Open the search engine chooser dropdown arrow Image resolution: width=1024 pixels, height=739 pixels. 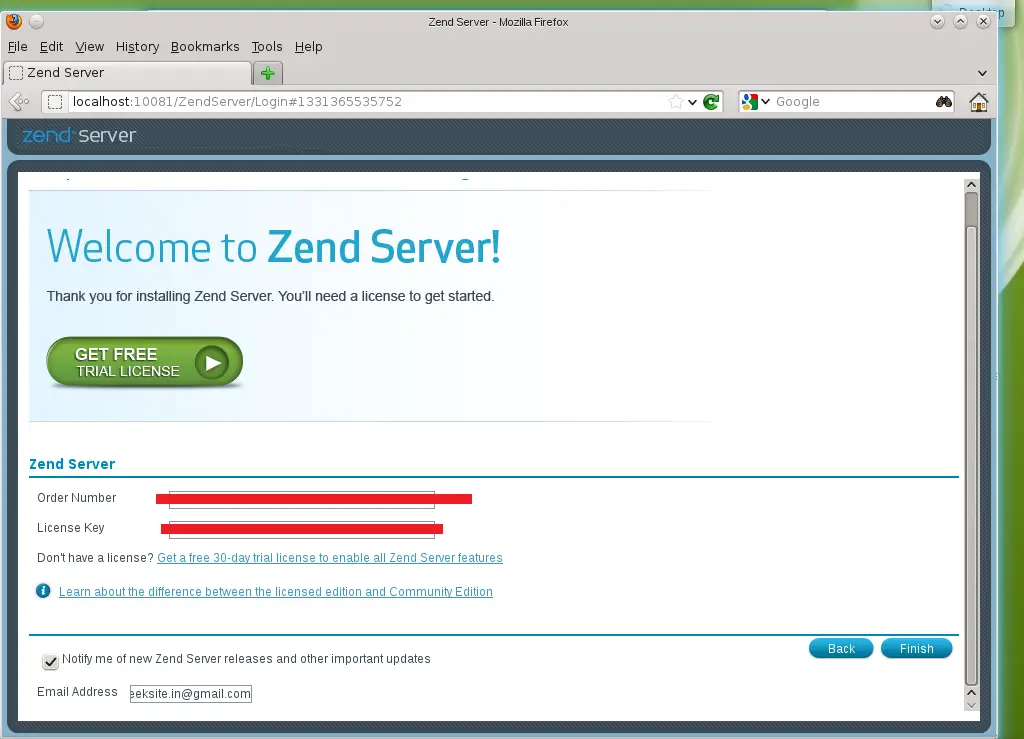765,102
